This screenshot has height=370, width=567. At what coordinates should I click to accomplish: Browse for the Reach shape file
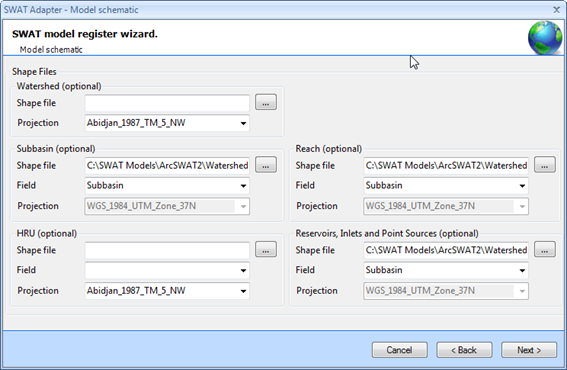(x=545, y=165)
